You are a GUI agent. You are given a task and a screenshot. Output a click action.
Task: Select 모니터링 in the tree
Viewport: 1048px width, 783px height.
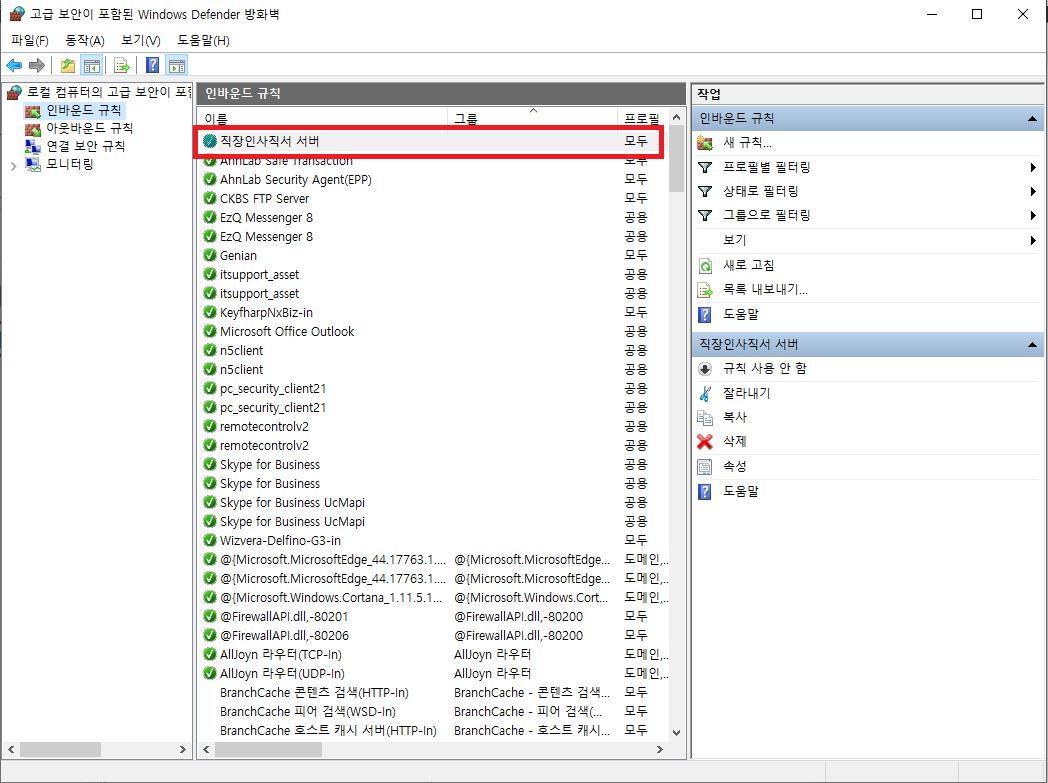(70, 164)
